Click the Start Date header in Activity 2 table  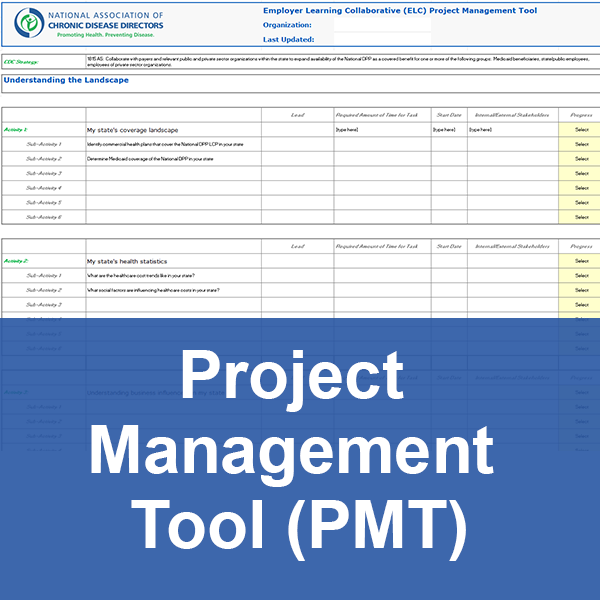pos(449,246)
